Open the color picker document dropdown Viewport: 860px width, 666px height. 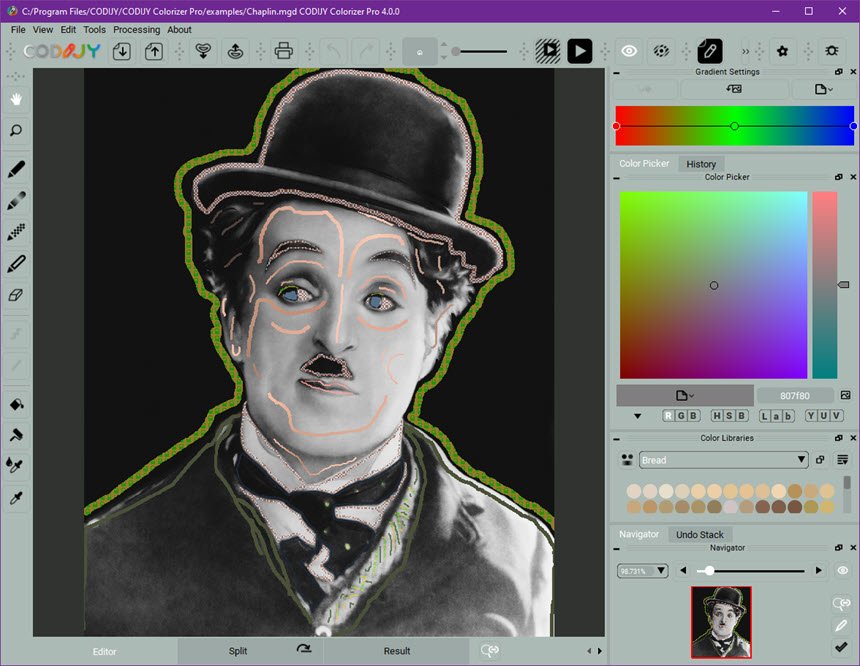(684, 396)
